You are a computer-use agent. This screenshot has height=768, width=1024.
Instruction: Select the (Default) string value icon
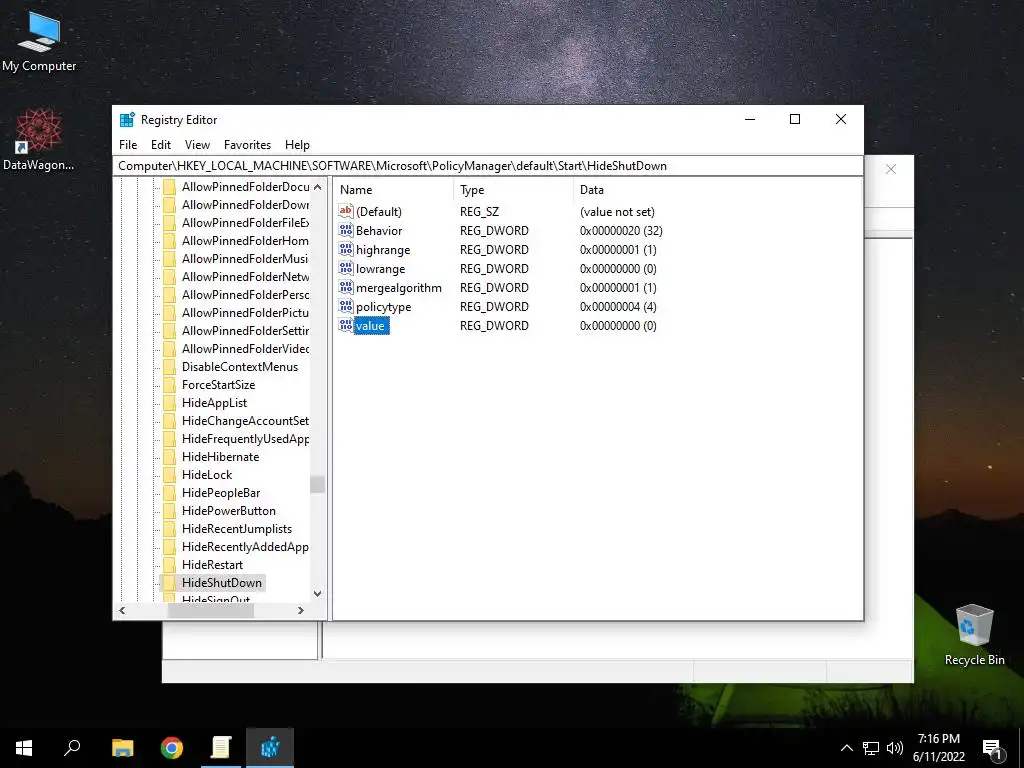pos(345,211)
